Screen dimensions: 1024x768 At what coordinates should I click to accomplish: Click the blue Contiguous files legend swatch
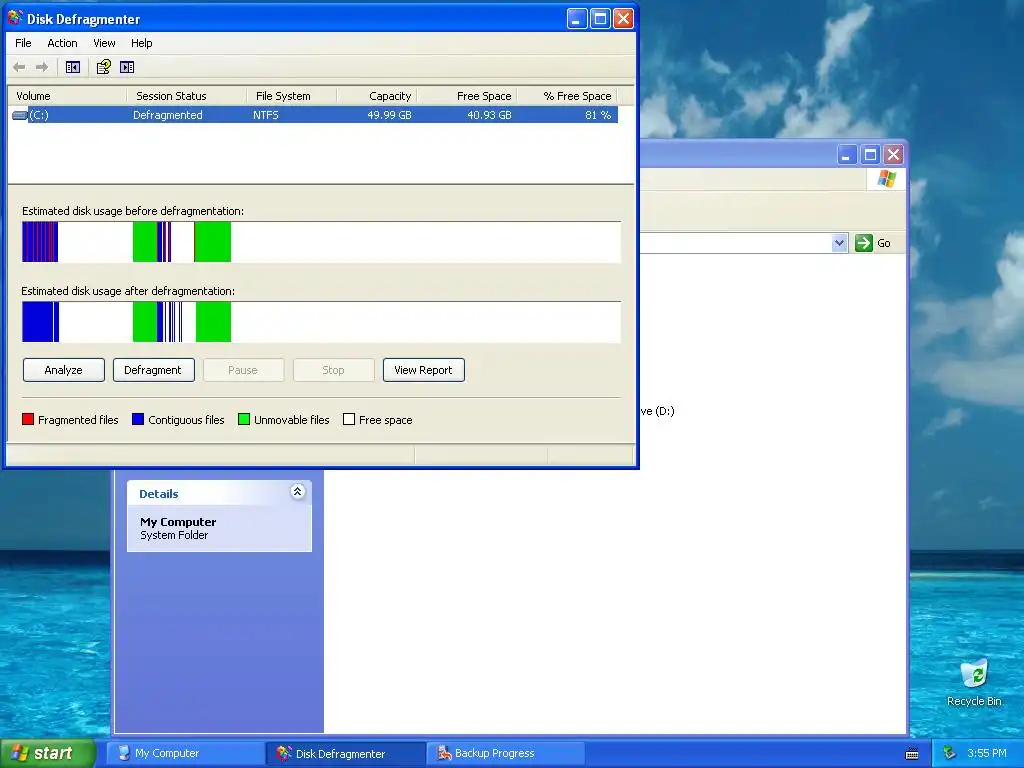tap(138, 419)
